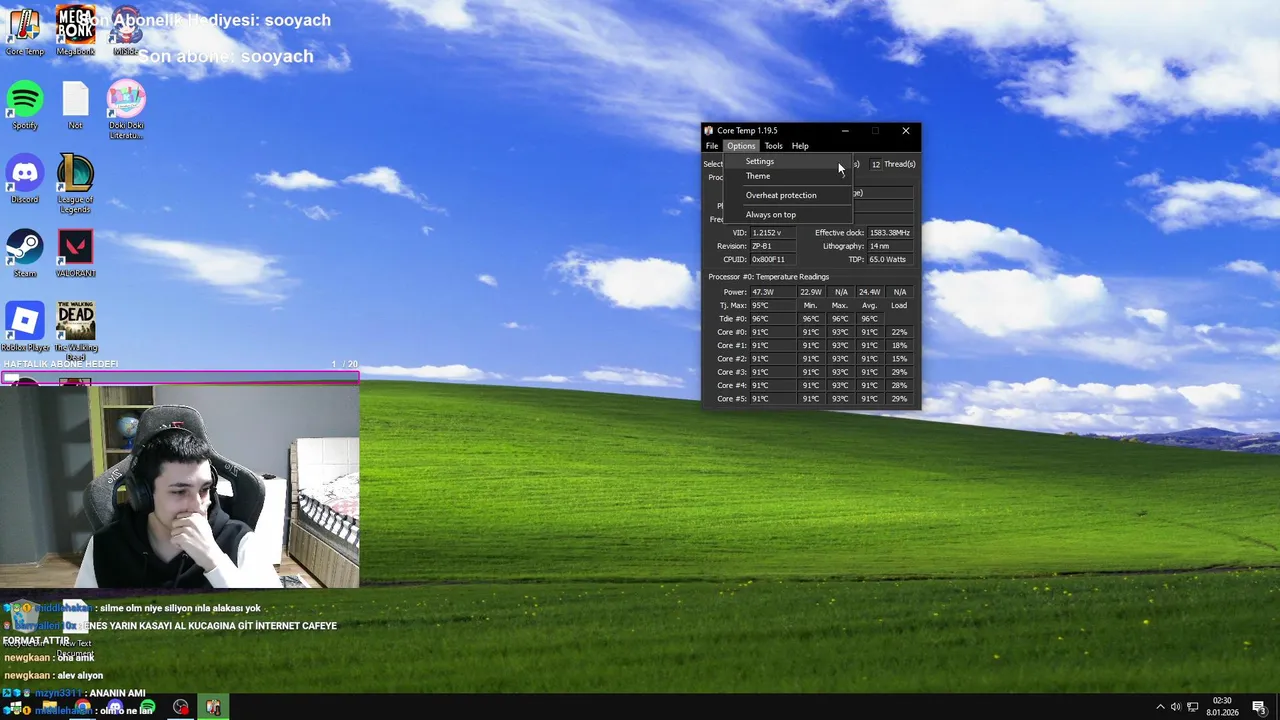This screenshot has width=1280, height=720.
Task: Click the Core Temp title bar icon
Action: point(709,130)
